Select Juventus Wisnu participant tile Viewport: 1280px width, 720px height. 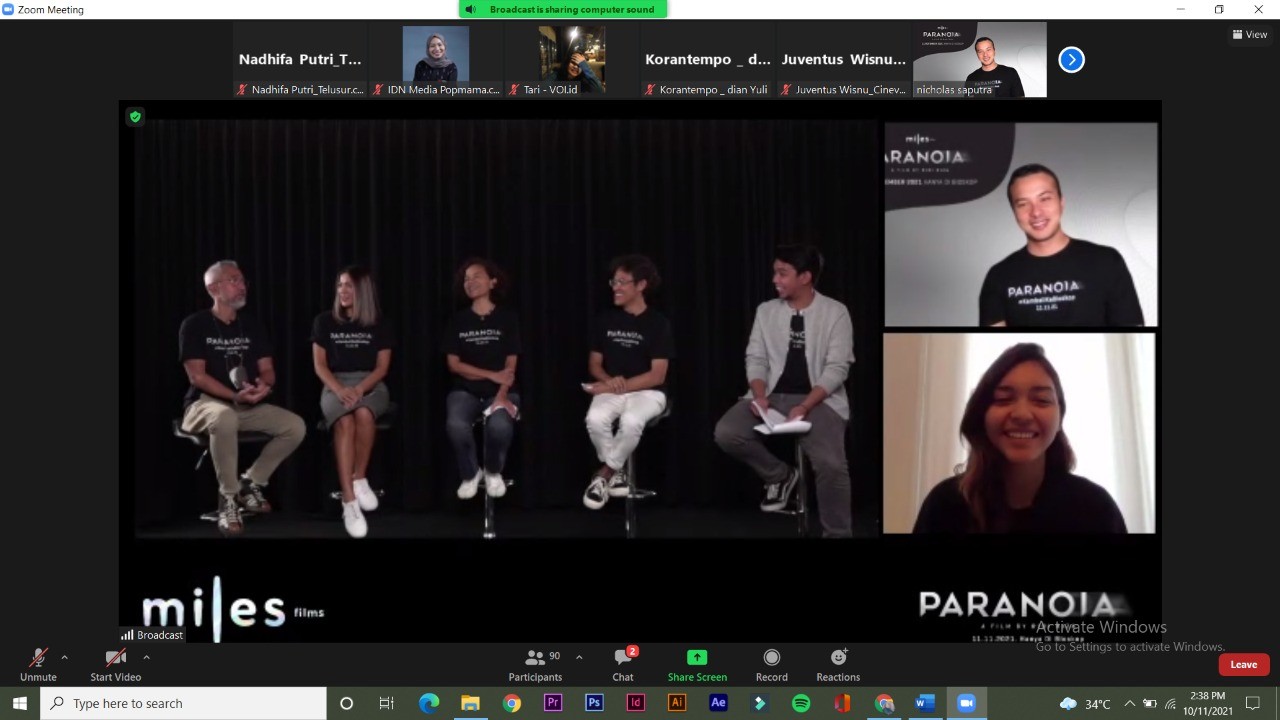click(844, 60)
